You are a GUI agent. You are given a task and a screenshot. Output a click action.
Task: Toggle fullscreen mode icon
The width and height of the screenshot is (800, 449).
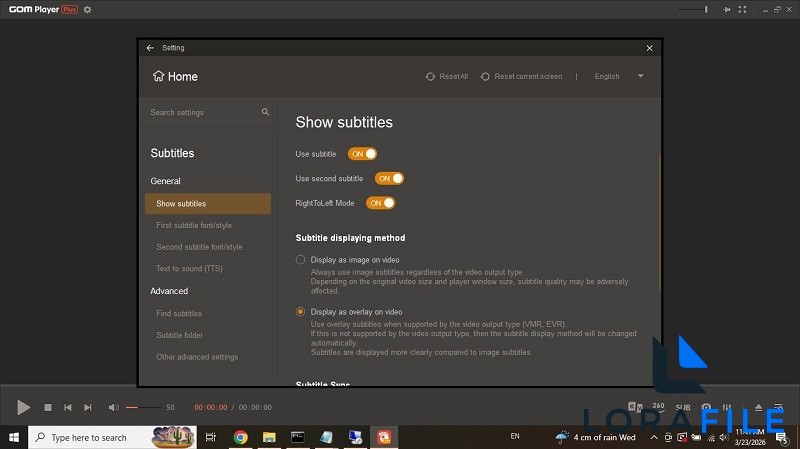click(742, 9)
